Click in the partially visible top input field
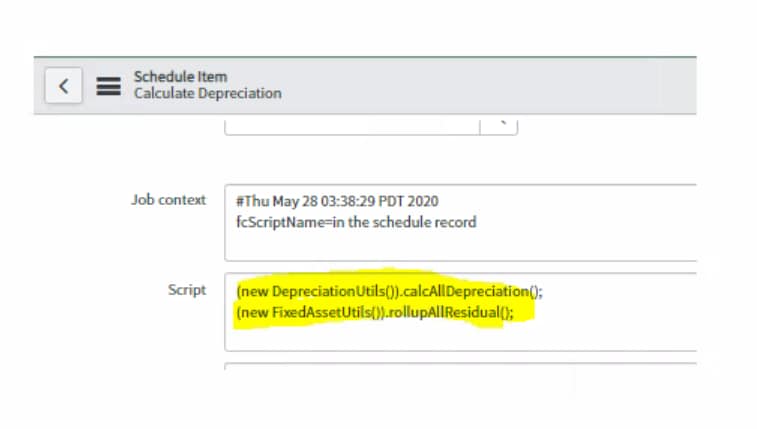757x429 pixels. pos(352,125)
